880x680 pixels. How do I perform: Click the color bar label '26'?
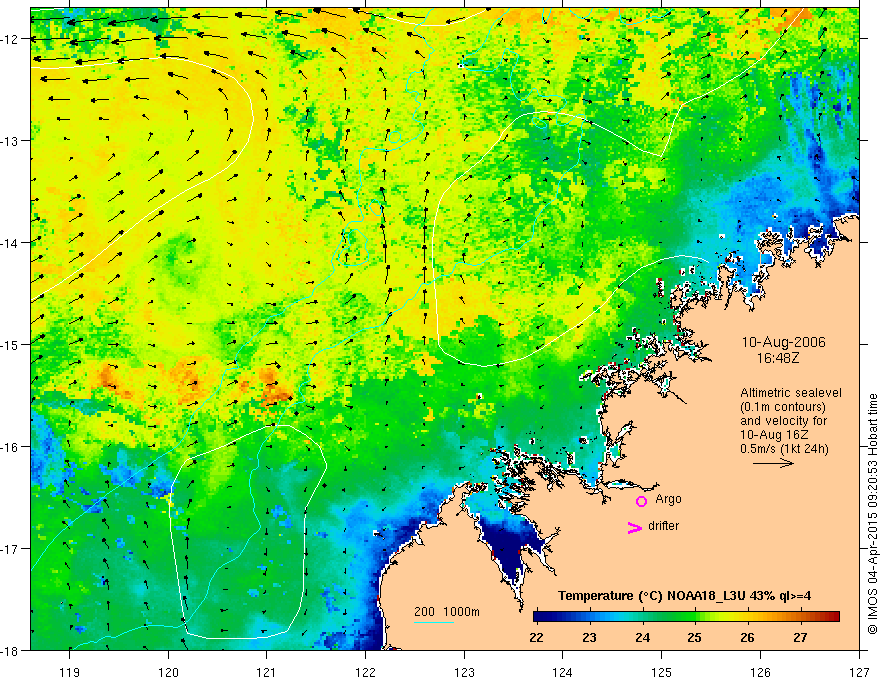(x=747, y=637)
